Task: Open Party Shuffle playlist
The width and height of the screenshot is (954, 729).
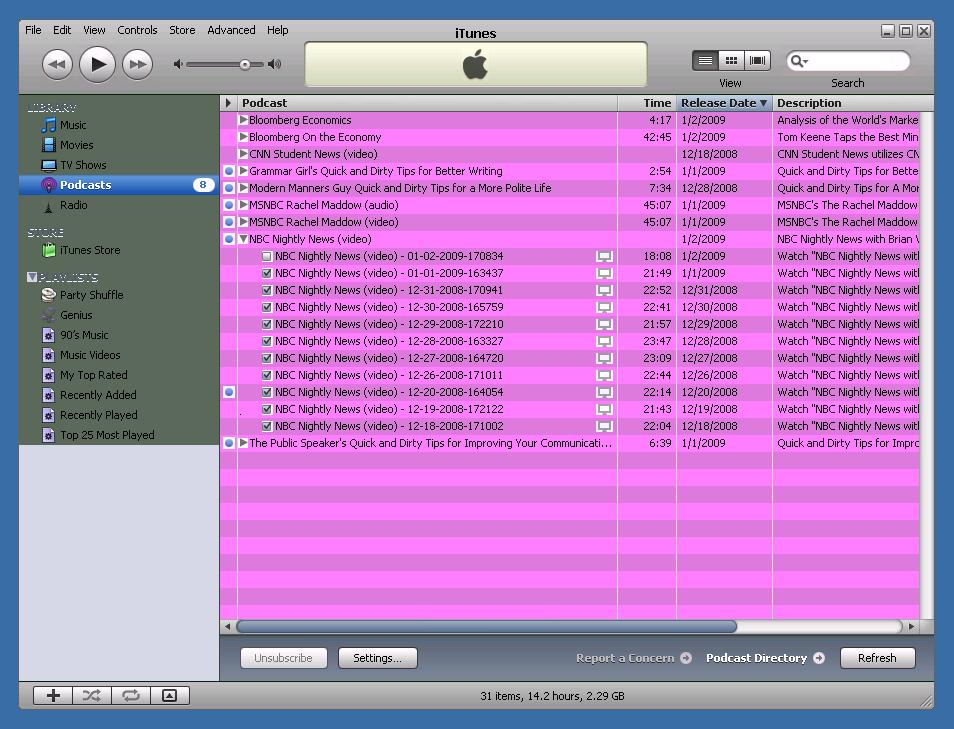Action: click(x=91, y=295)
